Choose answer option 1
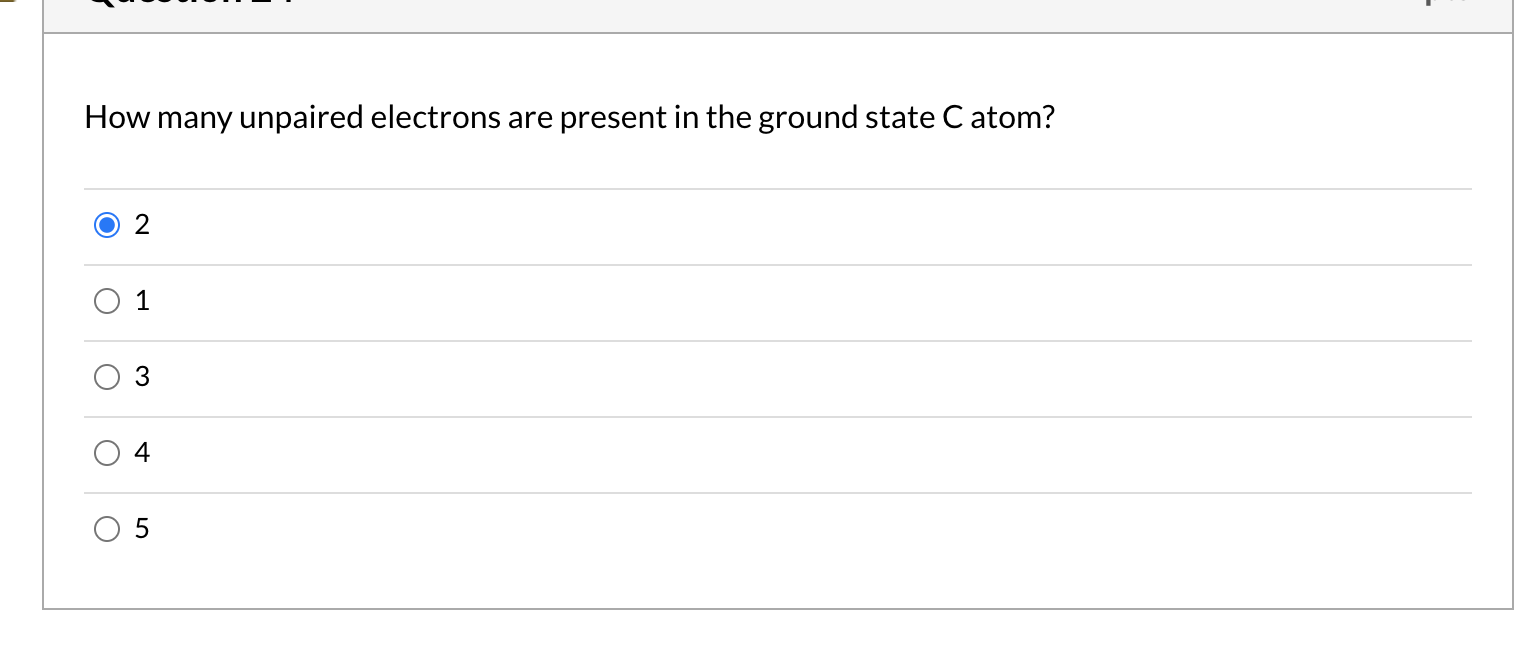The height and width of the screenshot is (654, 1524). point(107,301)
